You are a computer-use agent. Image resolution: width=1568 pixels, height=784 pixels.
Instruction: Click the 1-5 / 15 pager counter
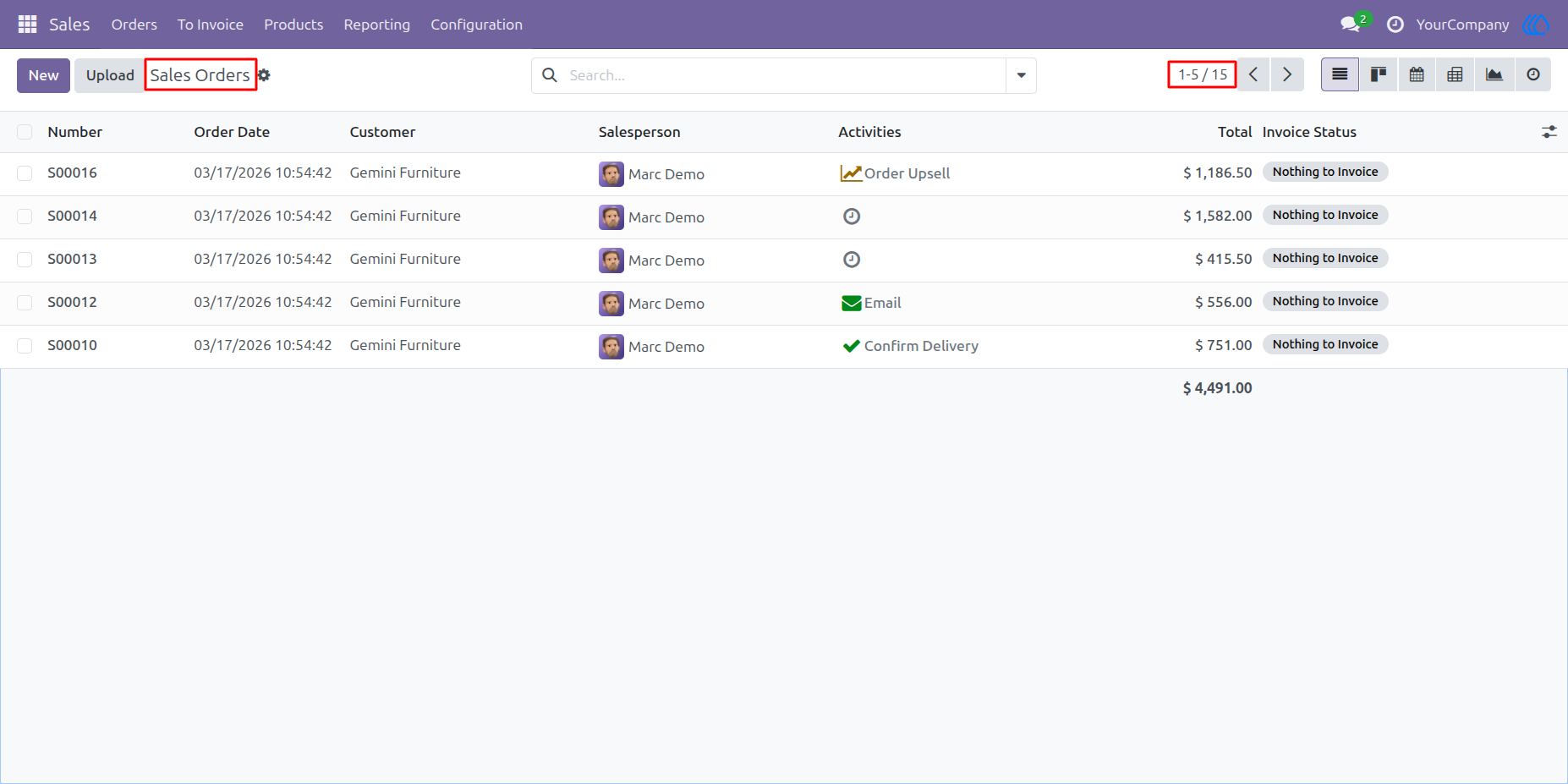(1203, 74)
